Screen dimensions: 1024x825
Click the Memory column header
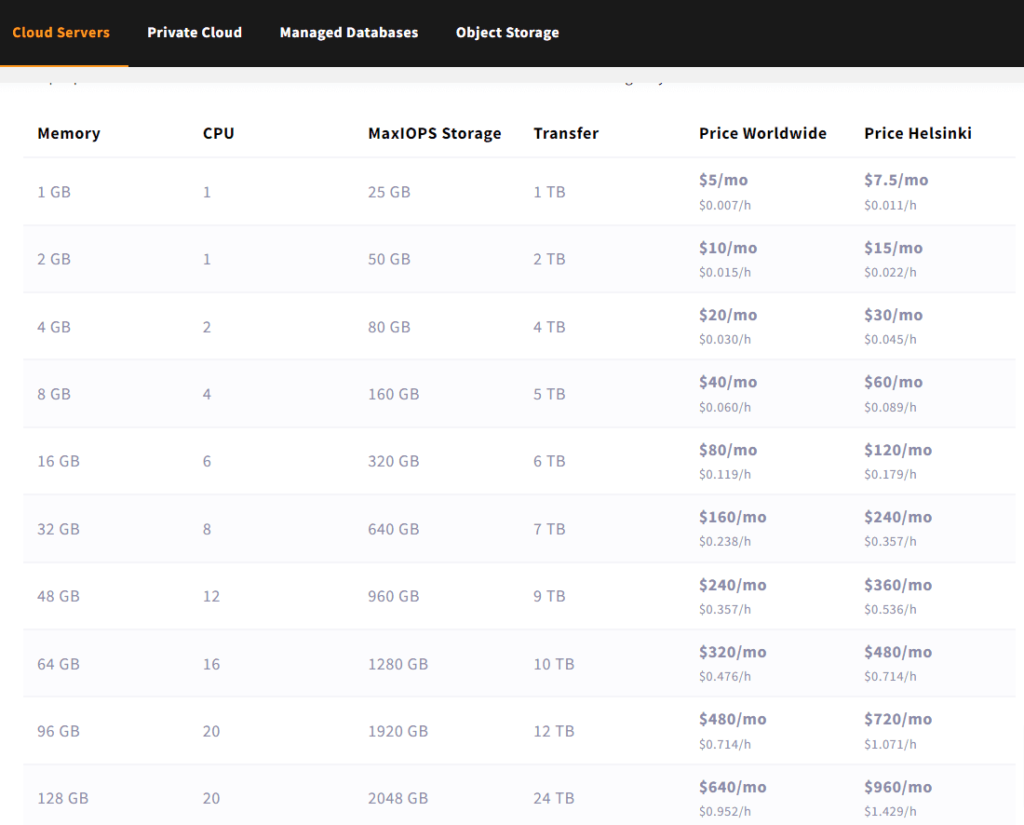[x=69, y=133]
